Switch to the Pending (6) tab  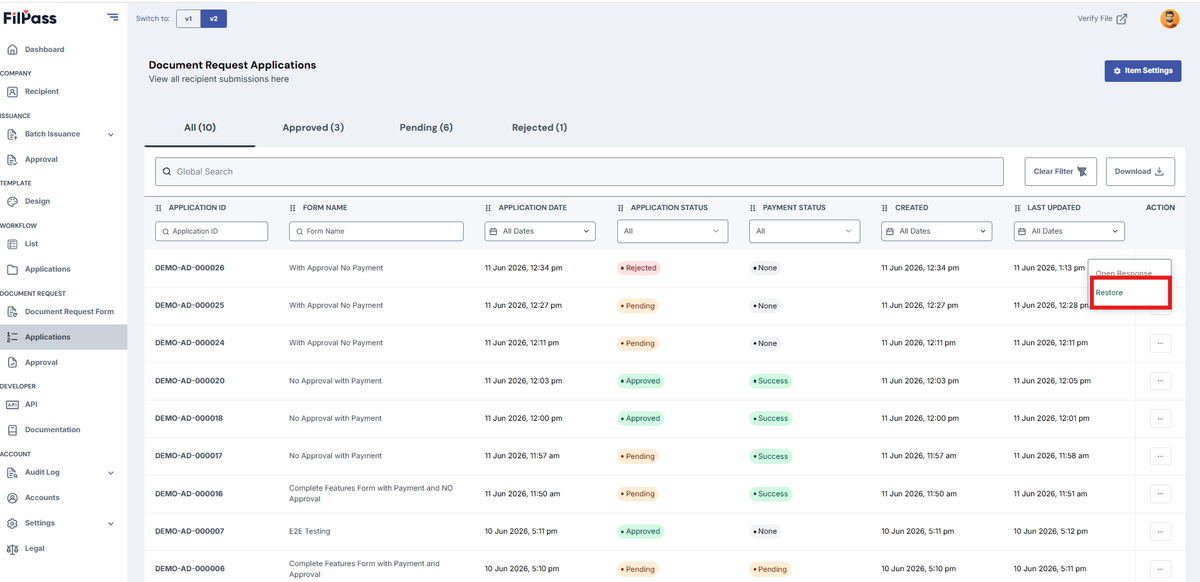tap(426, 127)
